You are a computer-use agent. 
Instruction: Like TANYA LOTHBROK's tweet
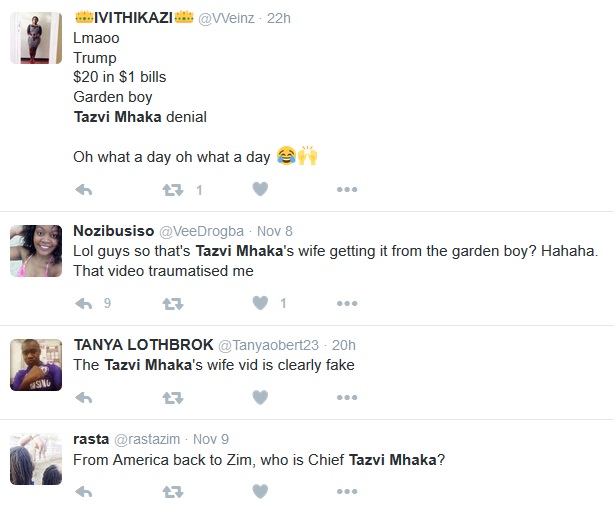pyautogui.click(x=260, y=397)
